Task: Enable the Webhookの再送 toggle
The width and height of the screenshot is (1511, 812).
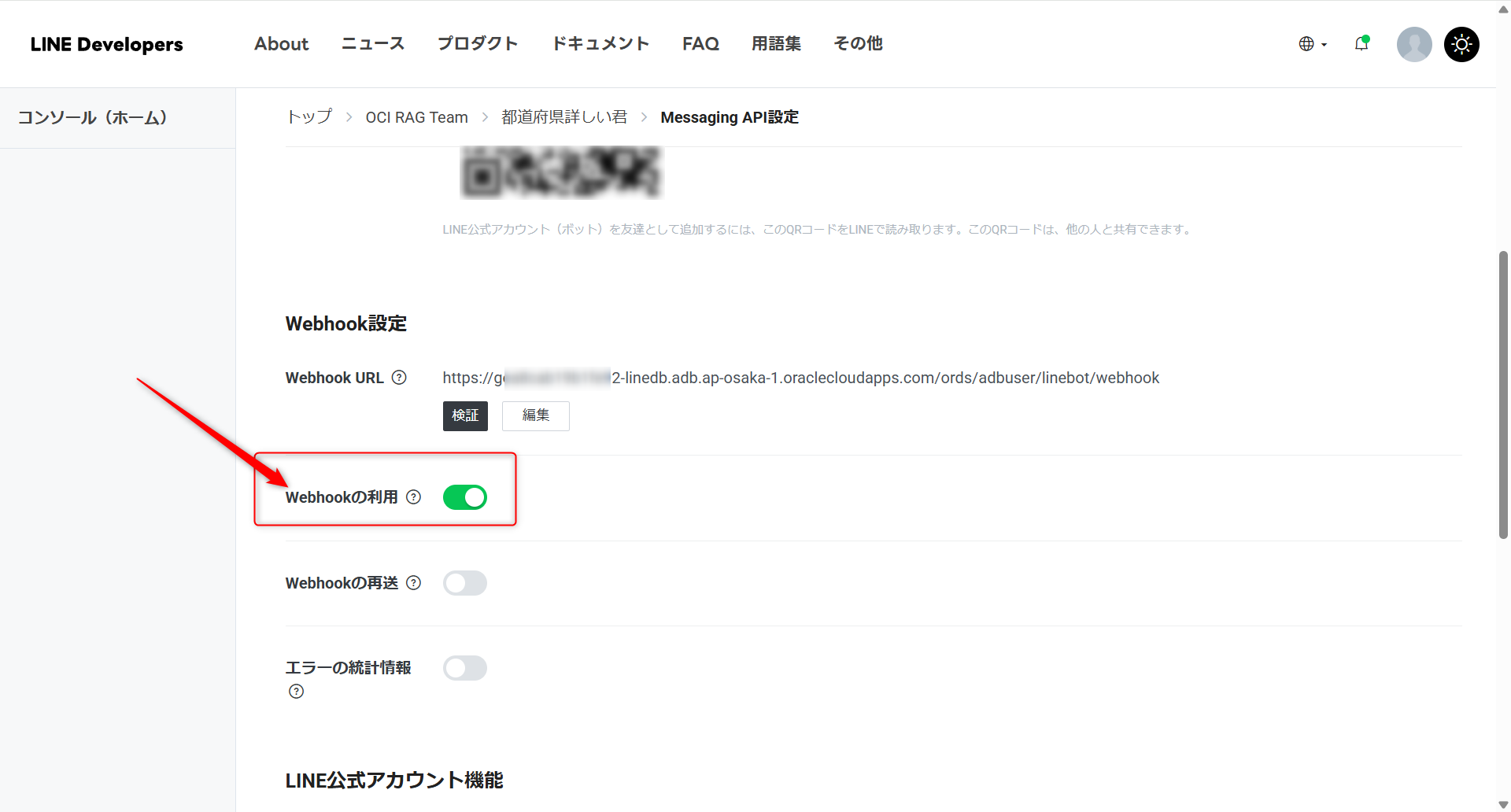Action: point(465,583)
